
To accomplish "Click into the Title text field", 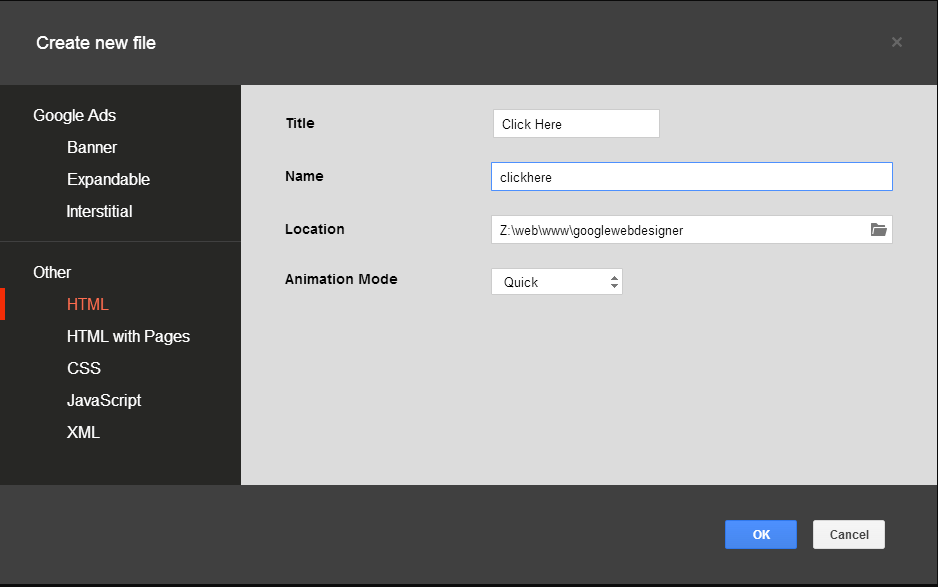I will [576, 124].
